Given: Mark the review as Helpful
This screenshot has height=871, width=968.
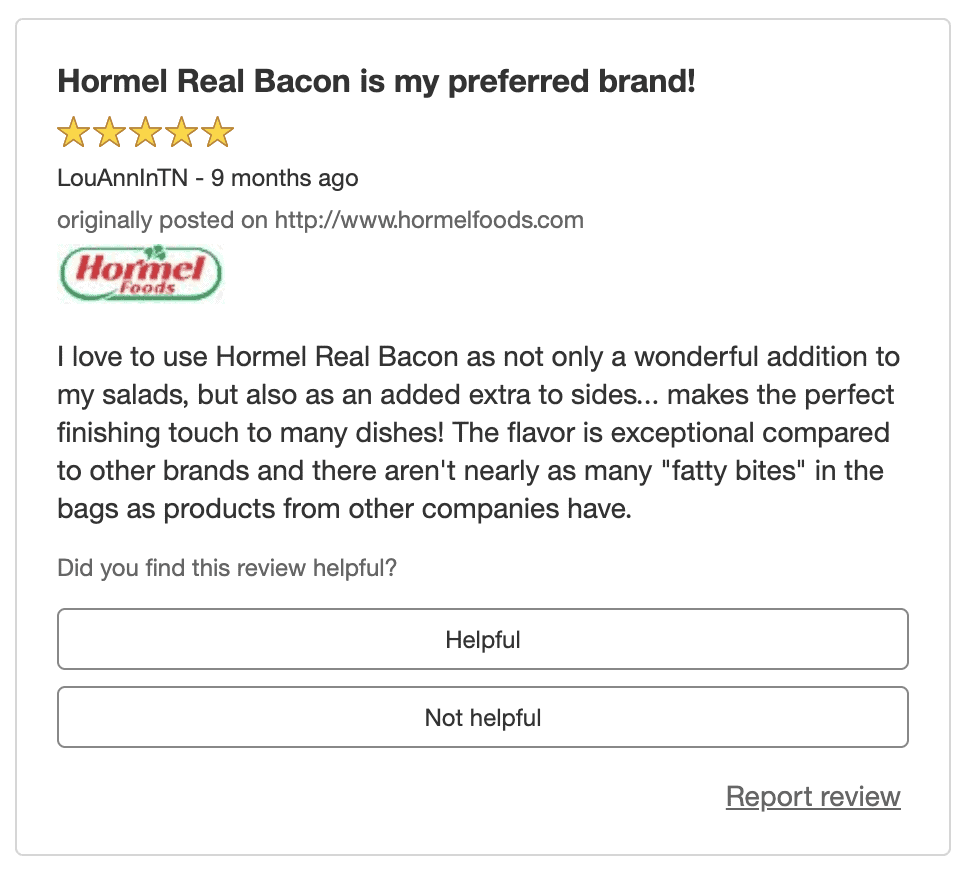Looking at the screenshot, I should coord(483,639).
